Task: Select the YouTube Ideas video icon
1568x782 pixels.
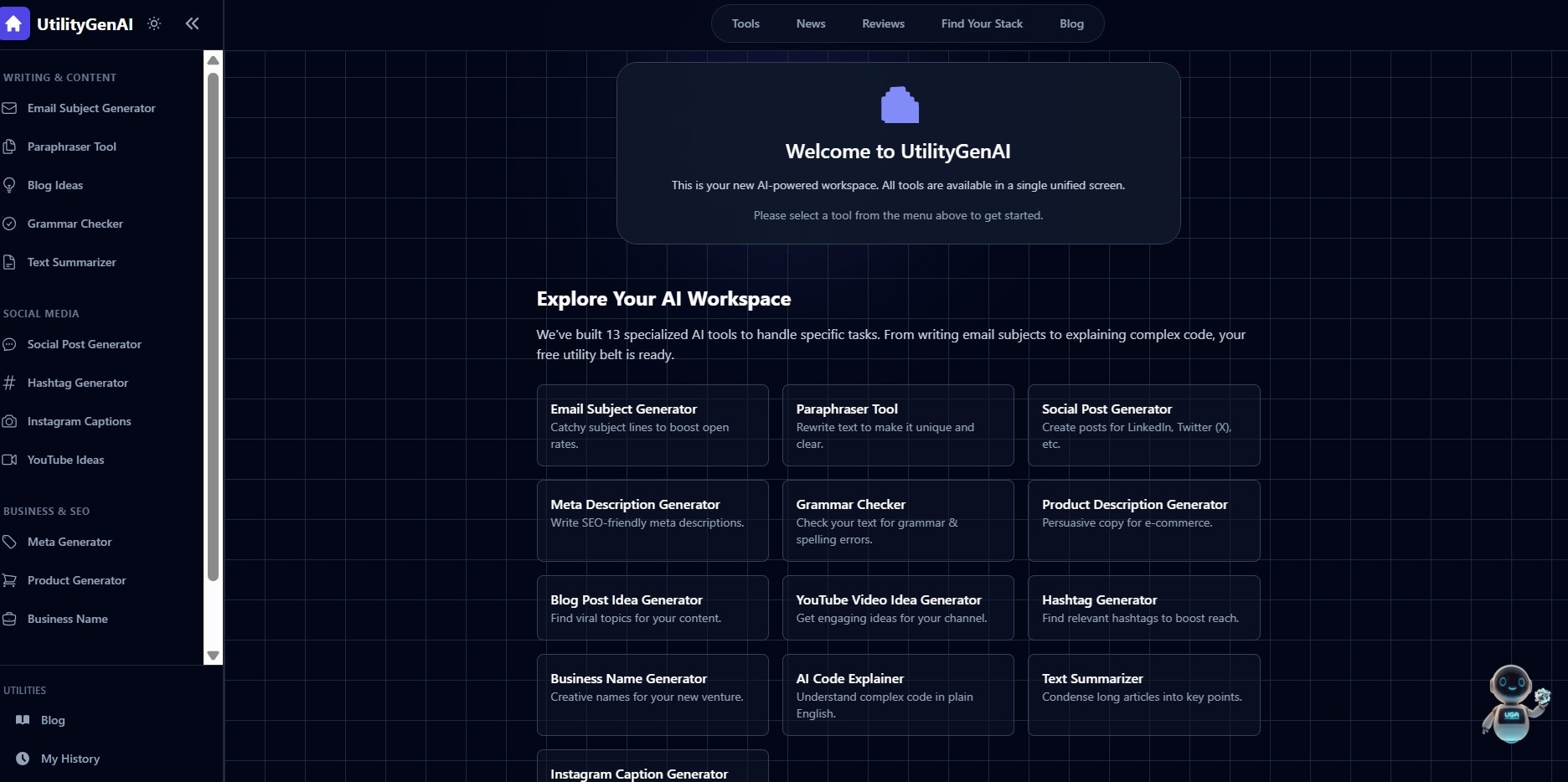Action: [x=9, y=460]
